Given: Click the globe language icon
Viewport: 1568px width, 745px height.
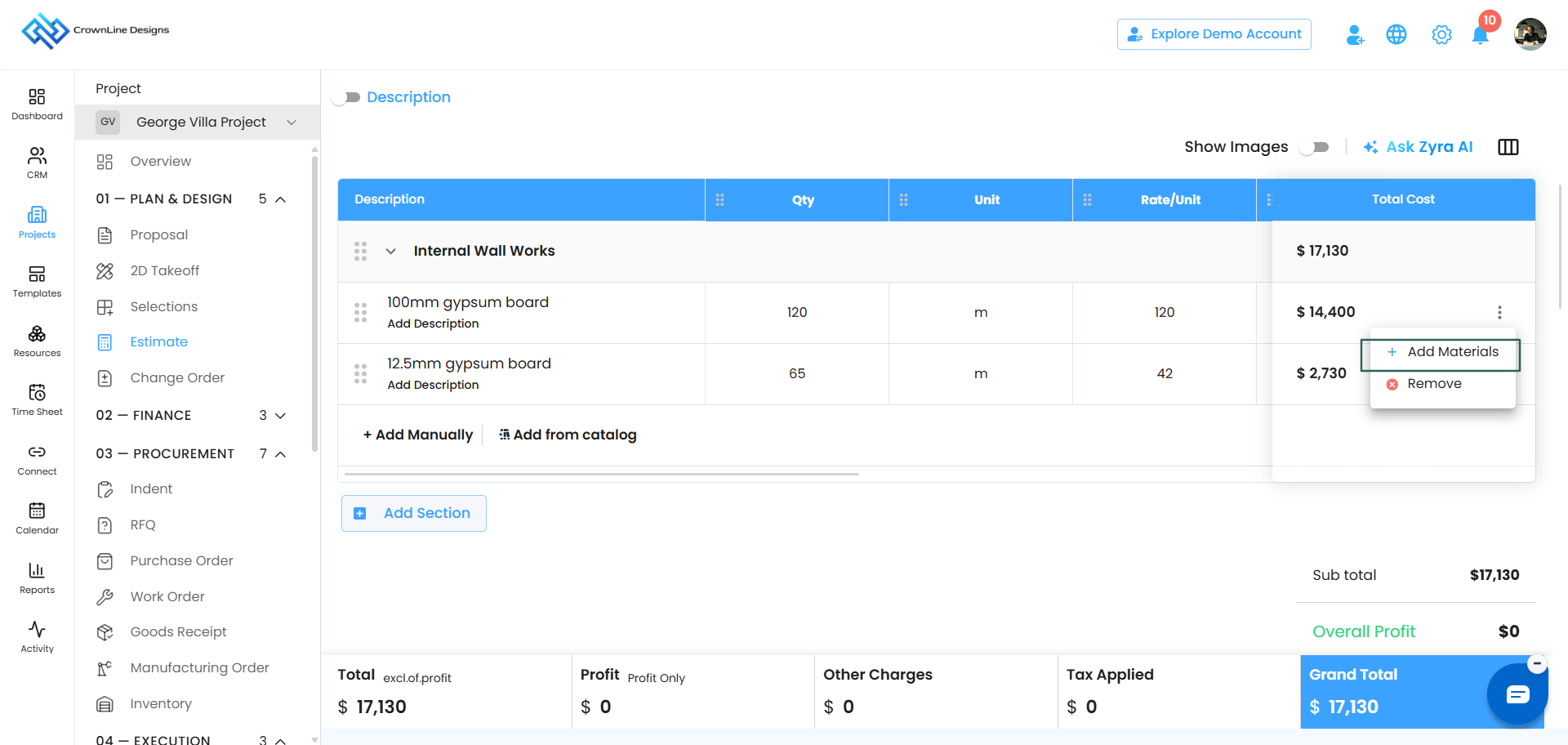Looking at the screenshot, I should [x=1396, y=34].
